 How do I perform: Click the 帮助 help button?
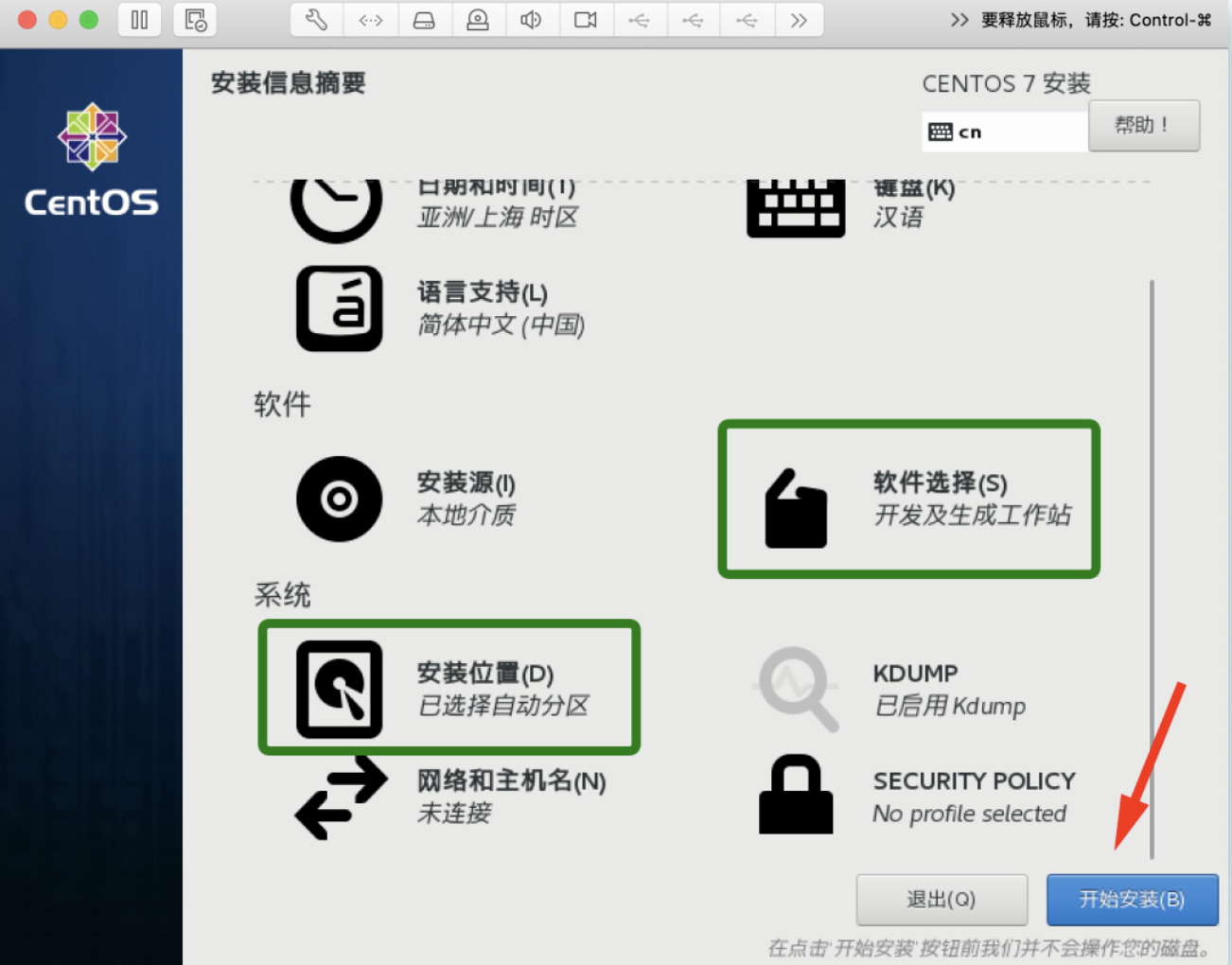click(x=1144, y=126)
